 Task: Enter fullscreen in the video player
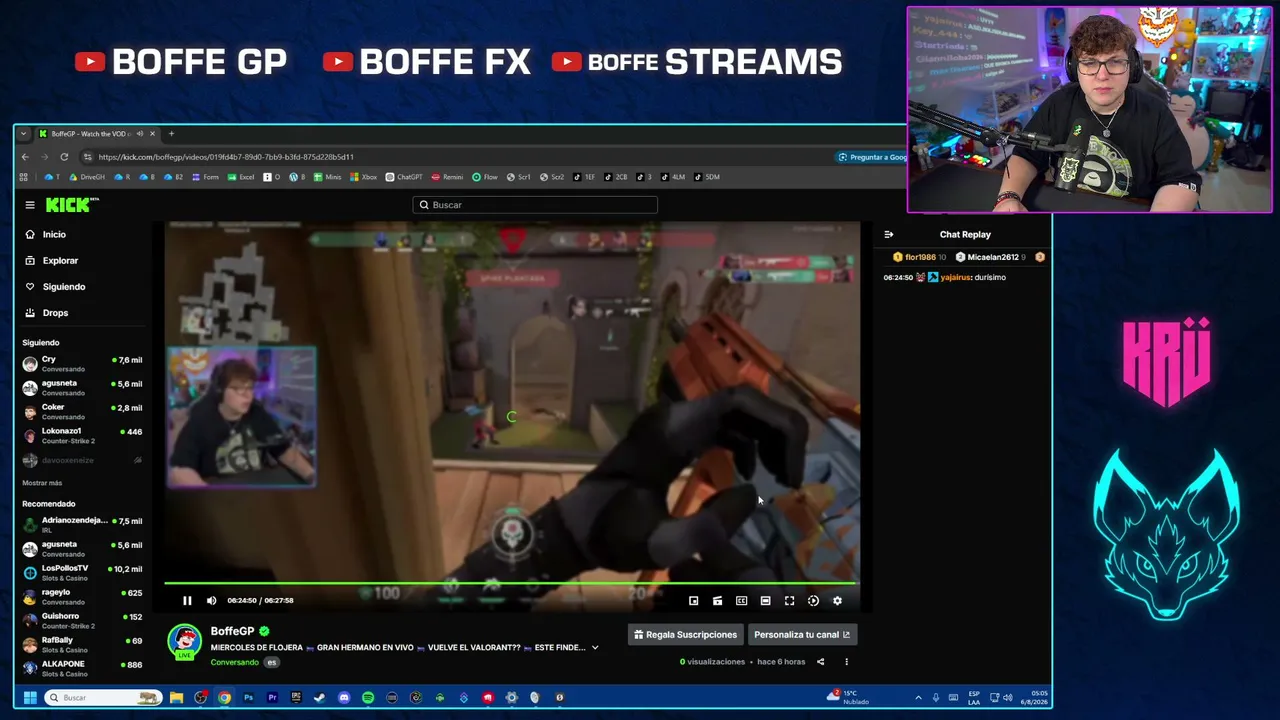789,601
